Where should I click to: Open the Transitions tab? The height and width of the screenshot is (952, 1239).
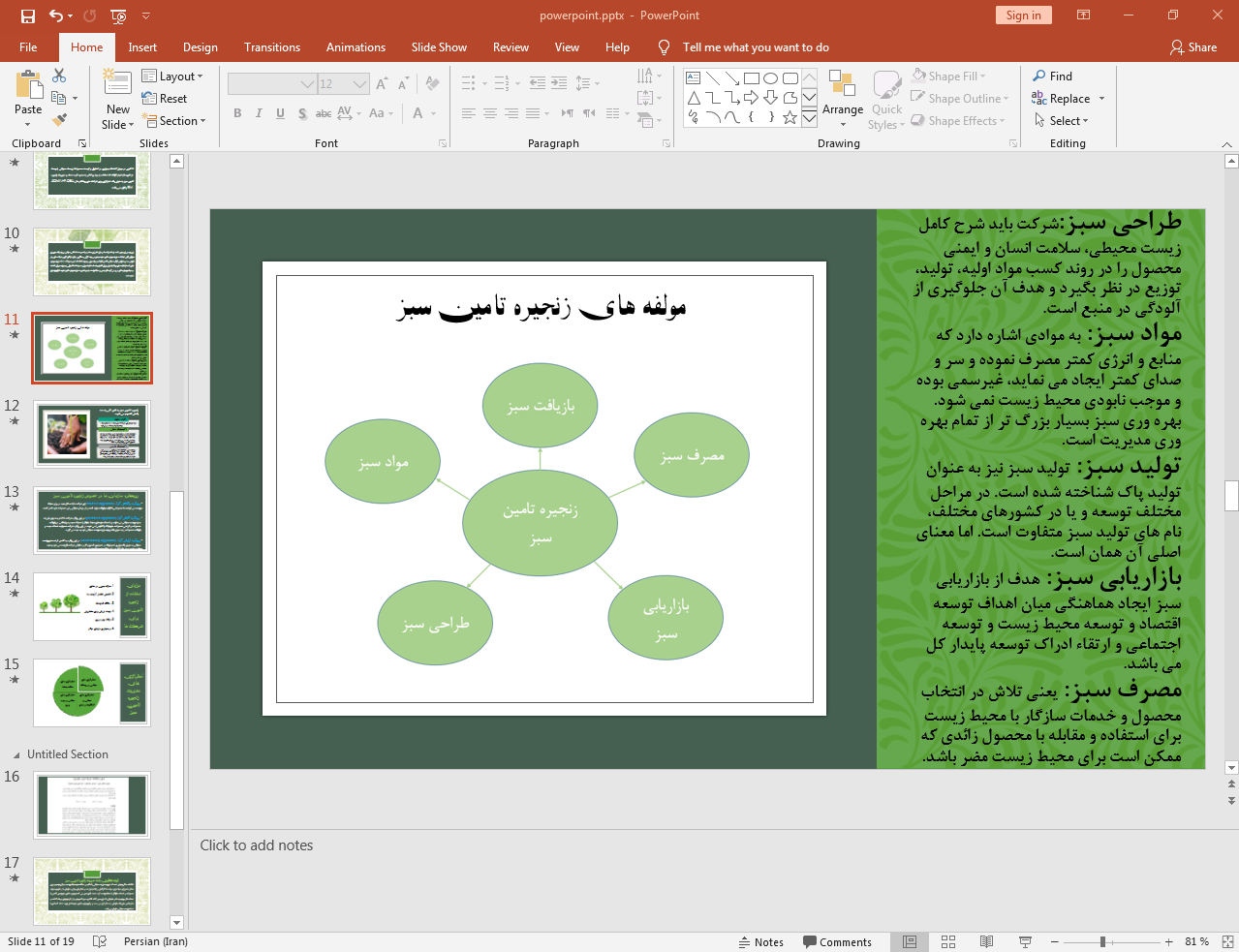pos(272,47)
